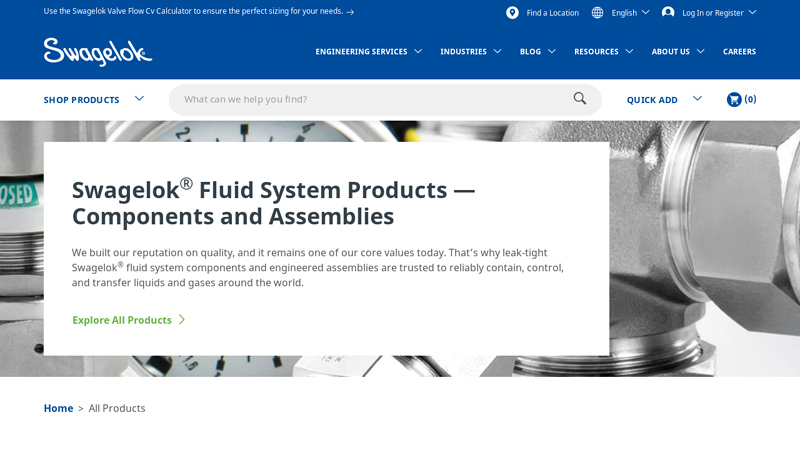Click the Explore All Products chevron arrow
Image resolution: width=800 pixels, height=450 pixels.
182,320
